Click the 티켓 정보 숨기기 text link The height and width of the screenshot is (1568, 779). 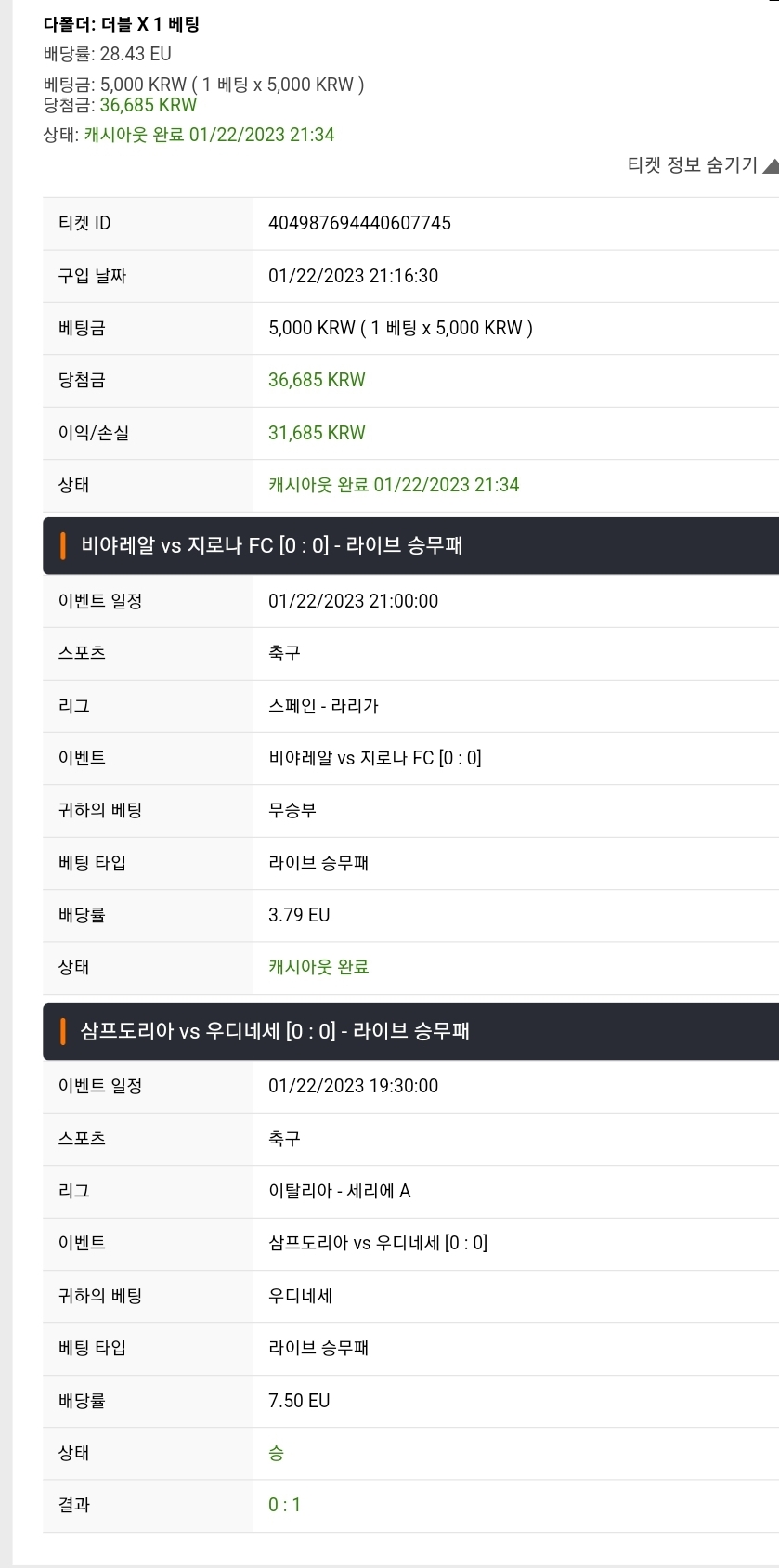[x=693, y=165]
